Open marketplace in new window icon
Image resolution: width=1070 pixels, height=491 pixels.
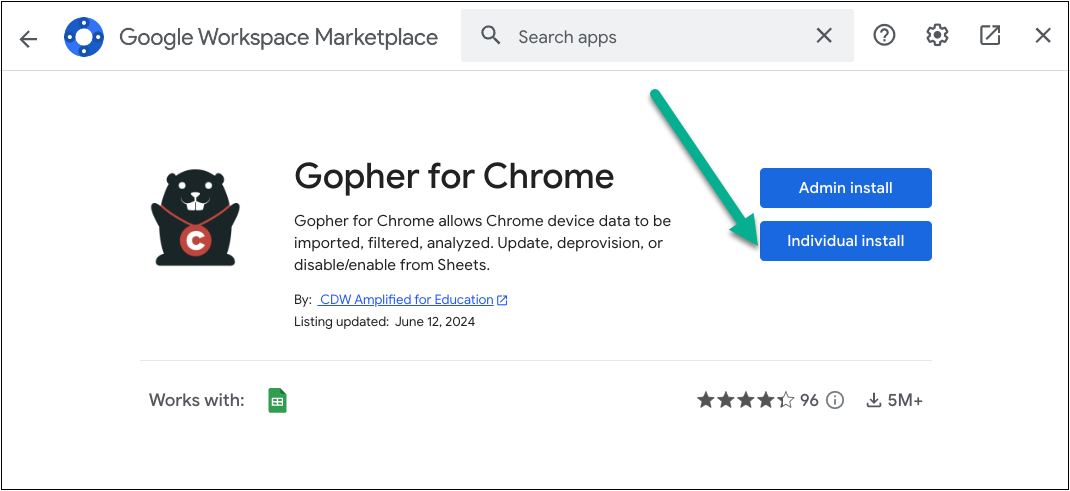pos(989,35)
